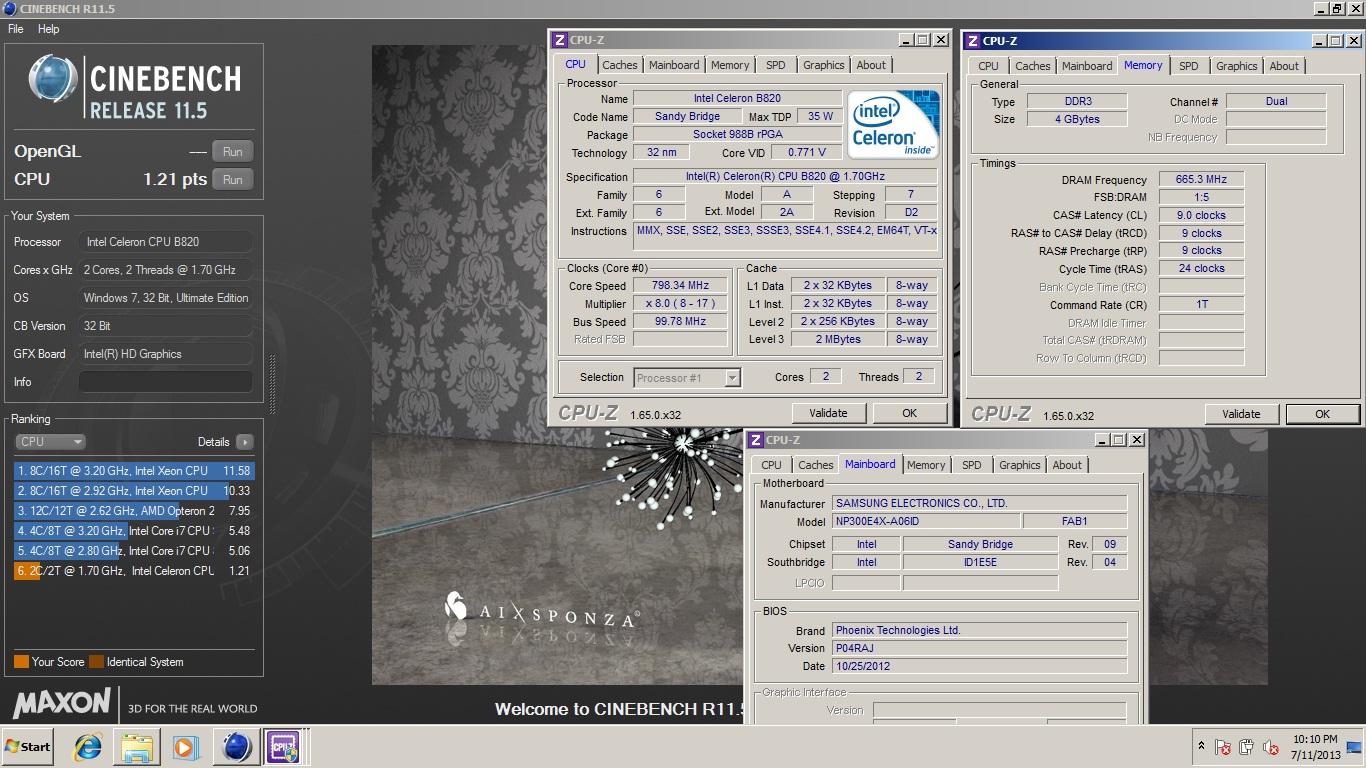The image size is (1366, 768).
Task: Click Validate in the Memory CPU-Z window
Action: pos(1241,414)
